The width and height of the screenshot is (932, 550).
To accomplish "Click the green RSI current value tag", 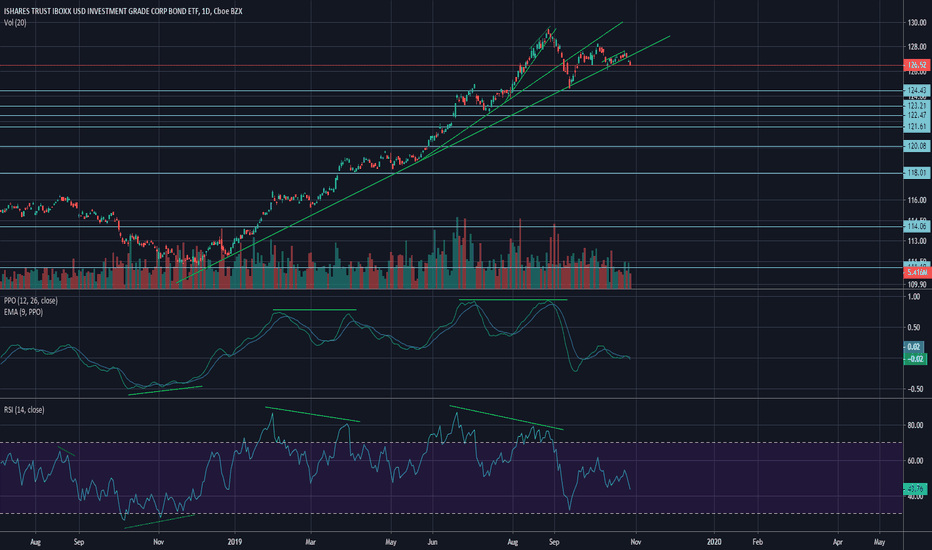I will 915,489.
